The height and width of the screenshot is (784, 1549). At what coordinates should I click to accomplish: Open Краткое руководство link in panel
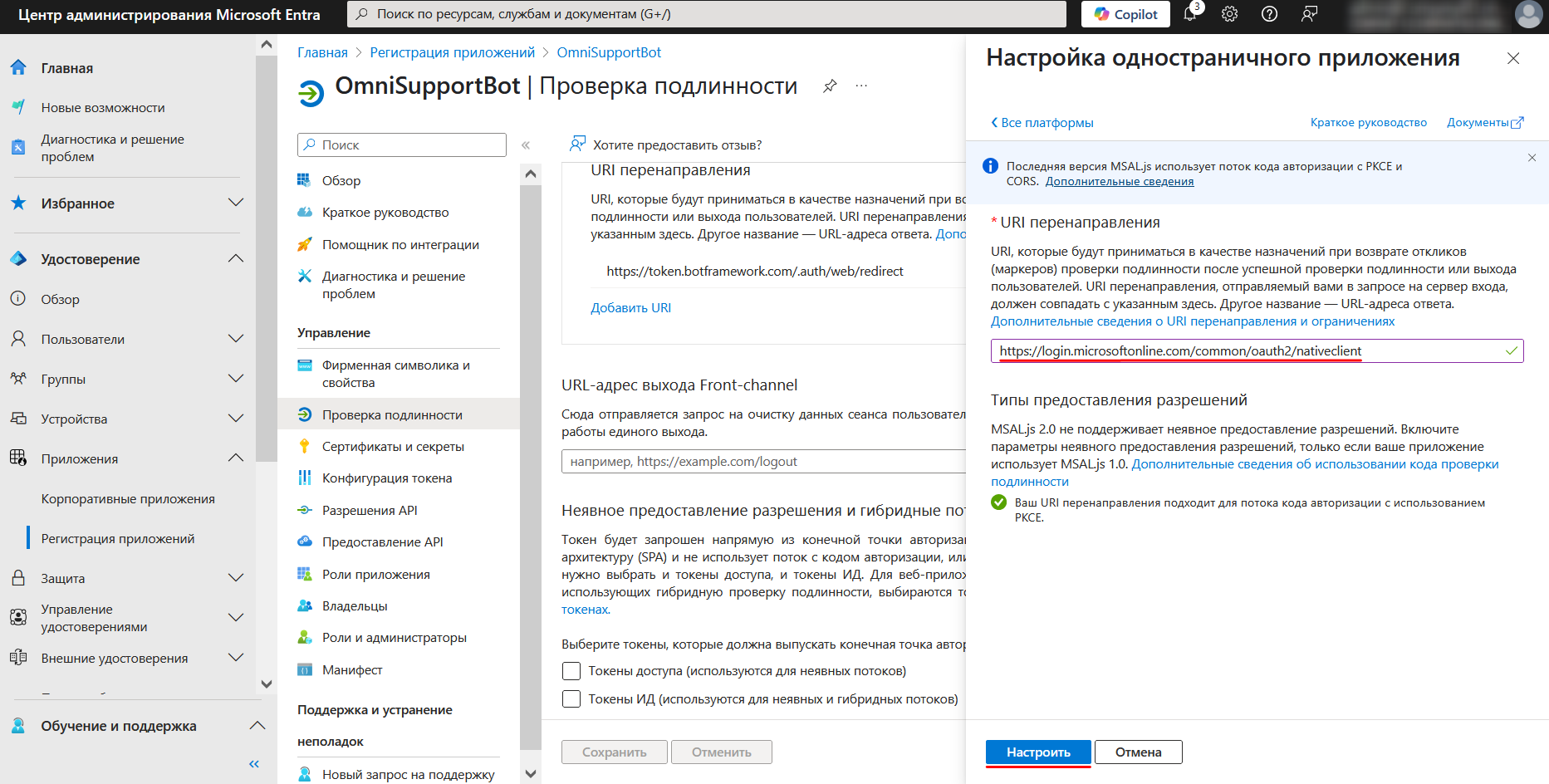pyautogui.click(x=1369, y=123)
